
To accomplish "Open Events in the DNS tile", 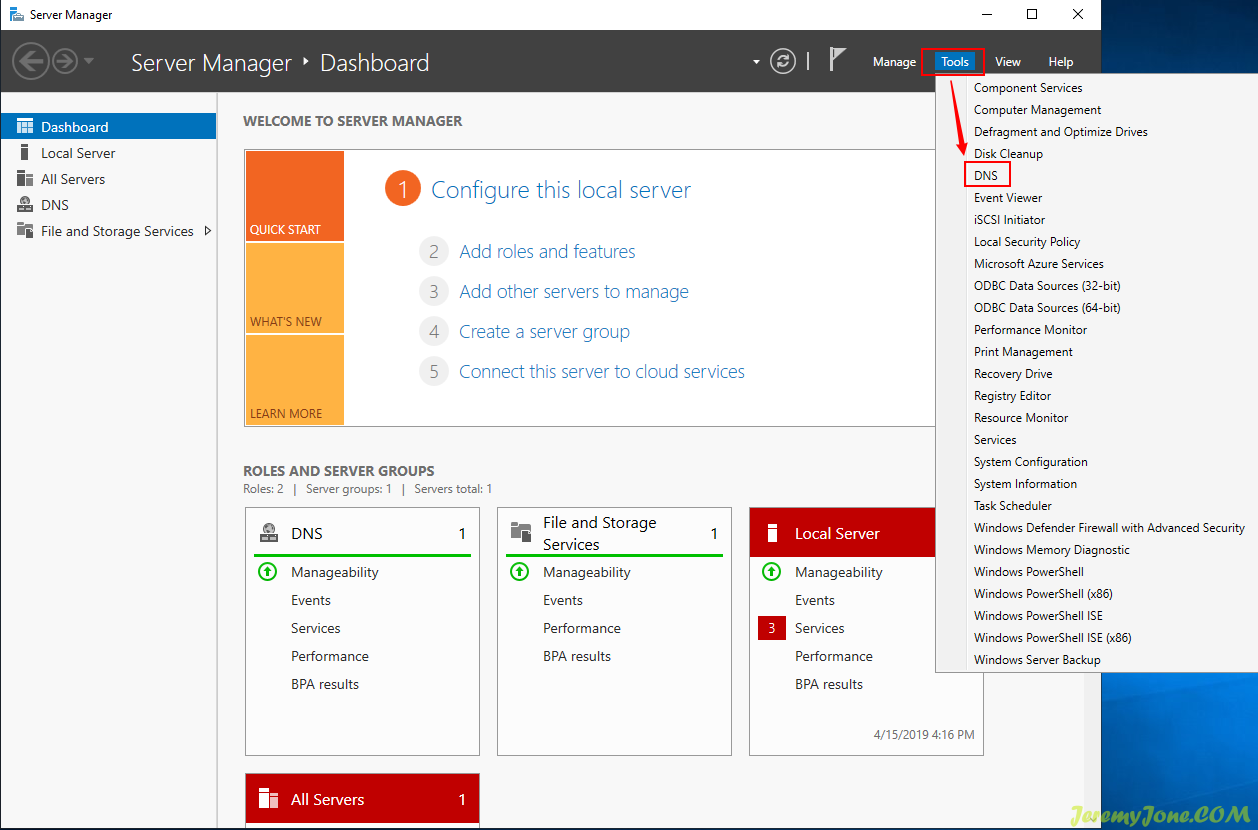I will (x=311, y=600).
